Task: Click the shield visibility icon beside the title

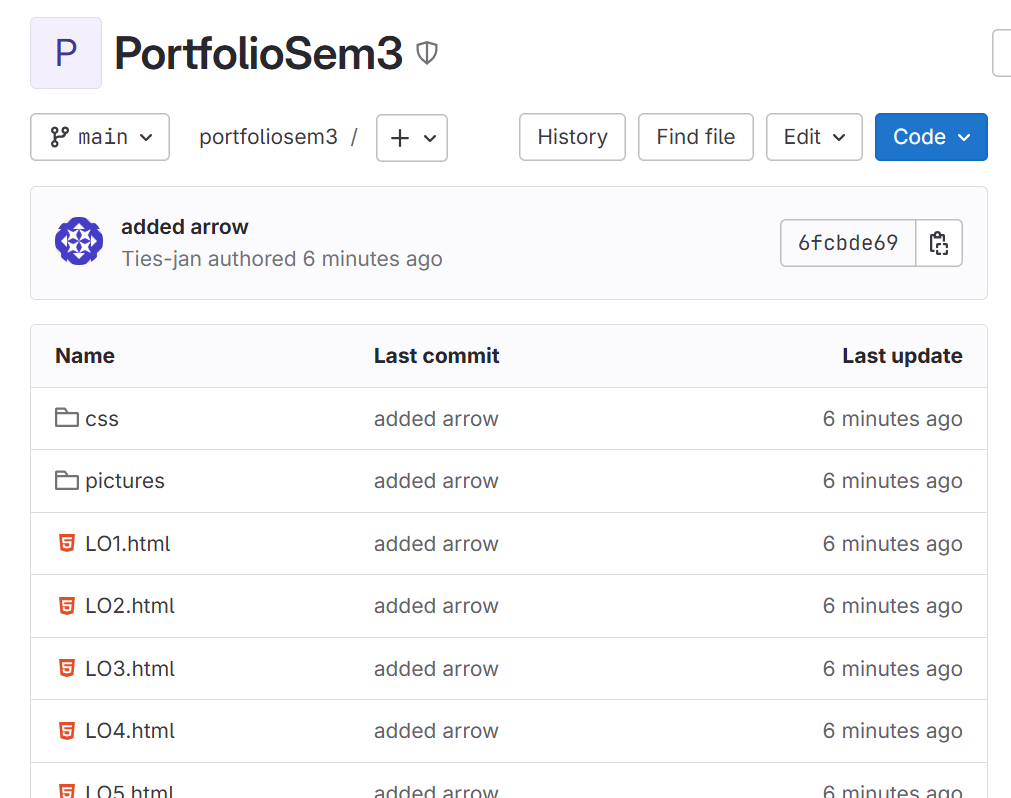Action: [427, 53]
